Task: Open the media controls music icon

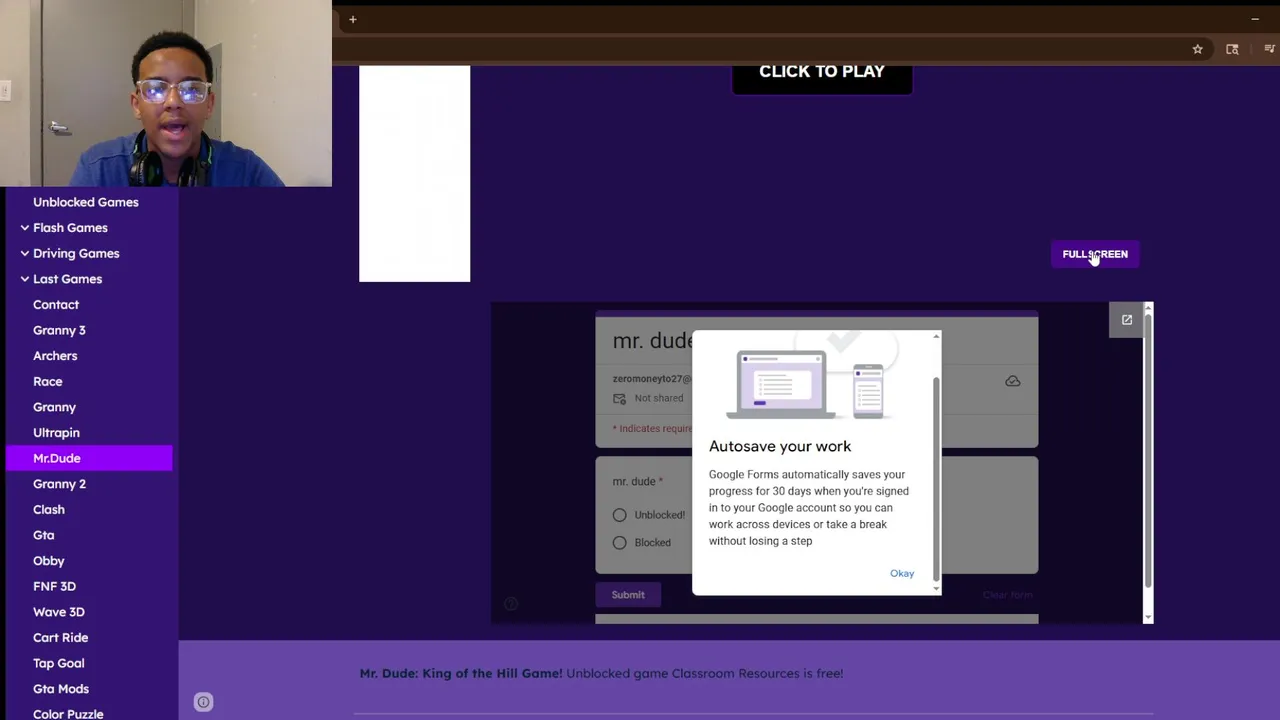Action: click(1269, 49)
